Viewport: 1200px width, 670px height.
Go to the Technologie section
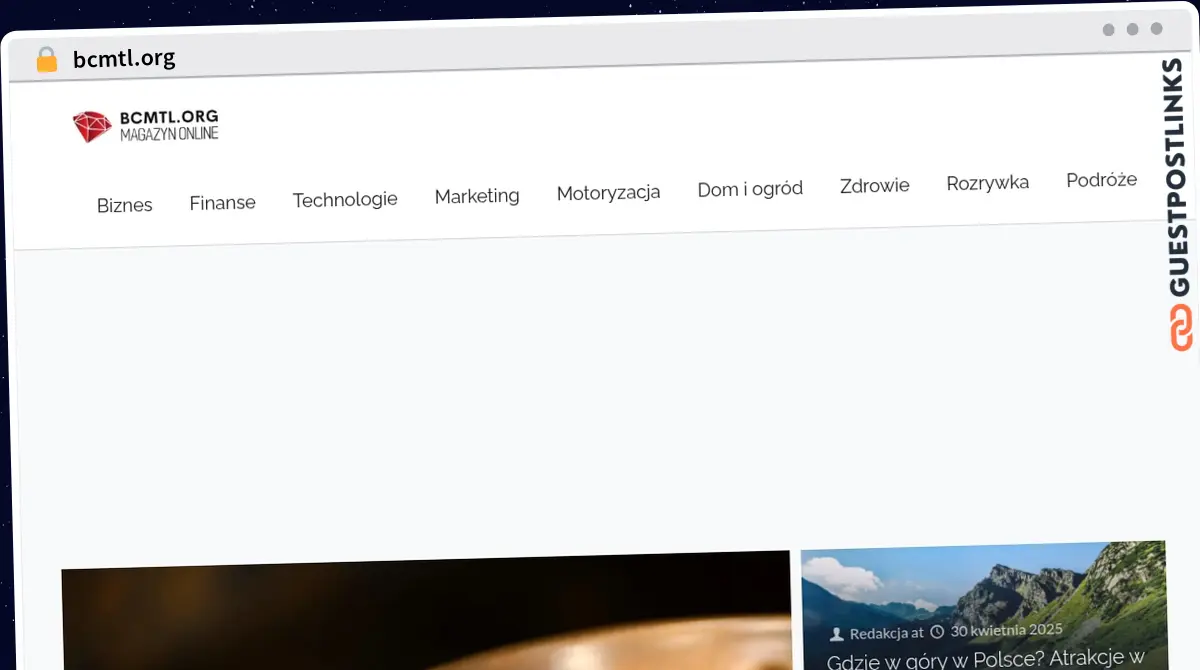pyautogui.click(x=345, y=199)
